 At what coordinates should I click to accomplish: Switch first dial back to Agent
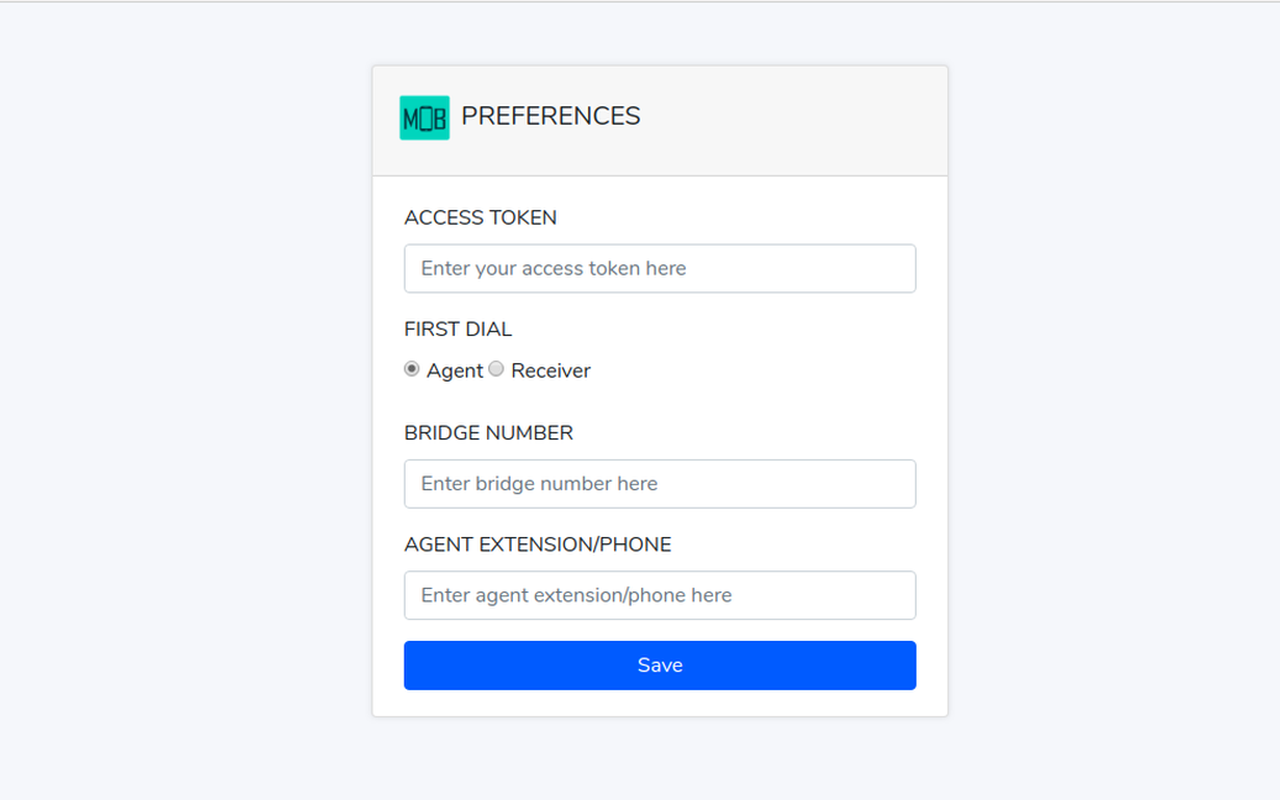411,369
